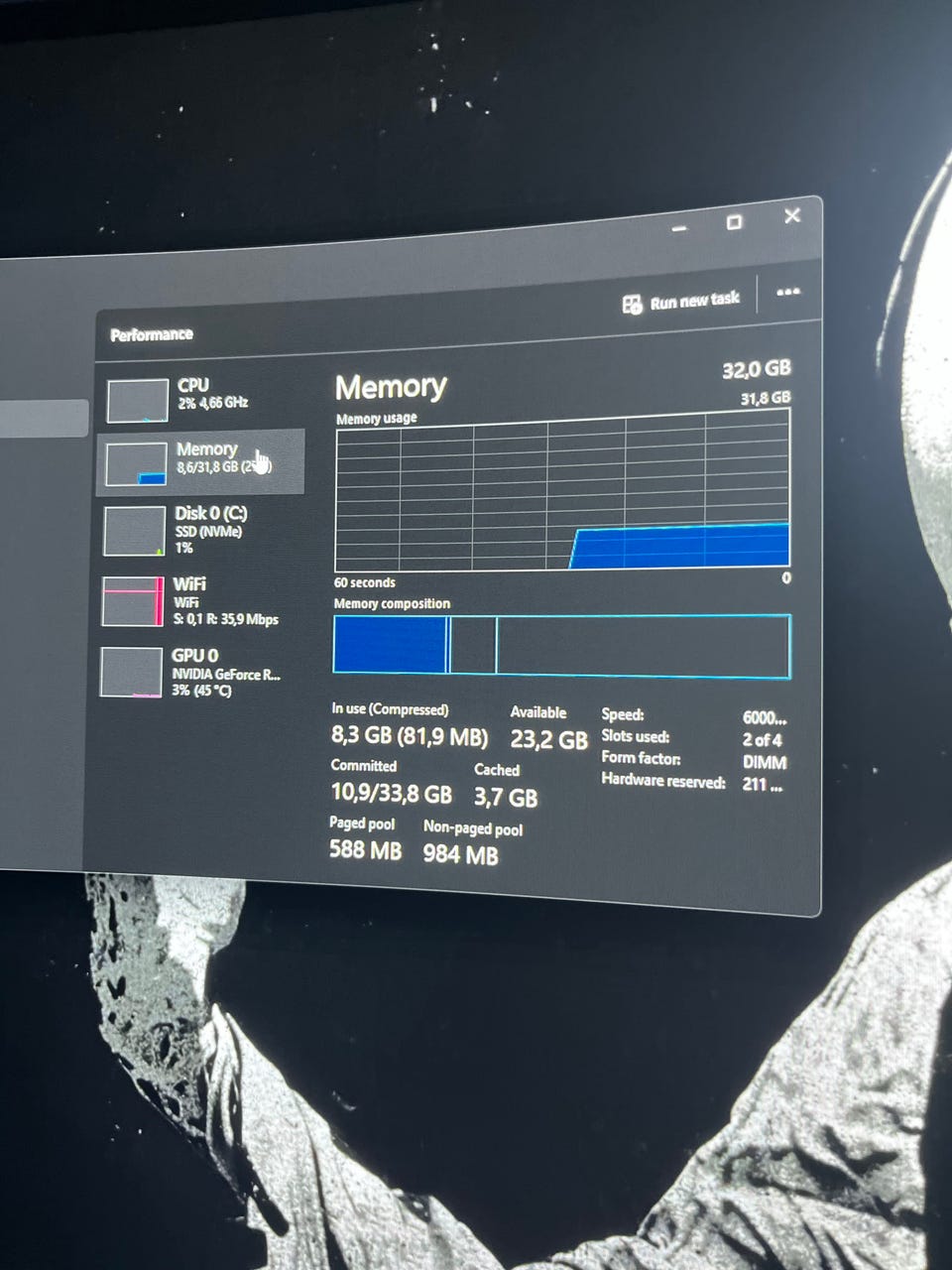Open the Disk 0 (C:) entry
This screenshot has width=952, height=1270.
pos(201,530)
